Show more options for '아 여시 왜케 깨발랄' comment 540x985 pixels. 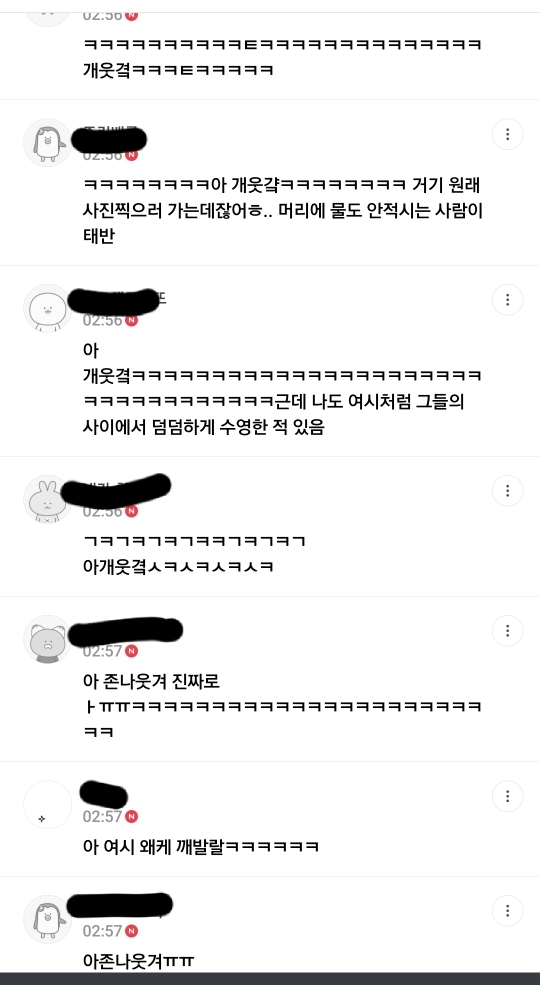click(507, 797)
